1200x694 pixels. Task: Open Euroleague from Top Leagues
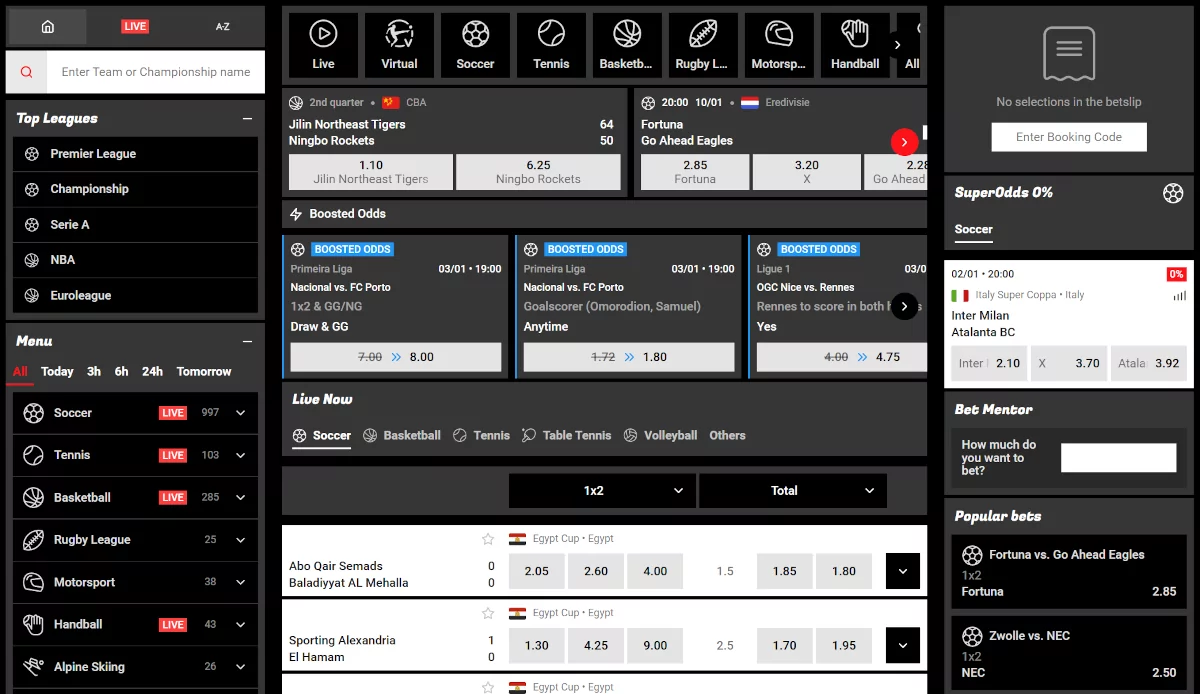(x=135, y=296)
